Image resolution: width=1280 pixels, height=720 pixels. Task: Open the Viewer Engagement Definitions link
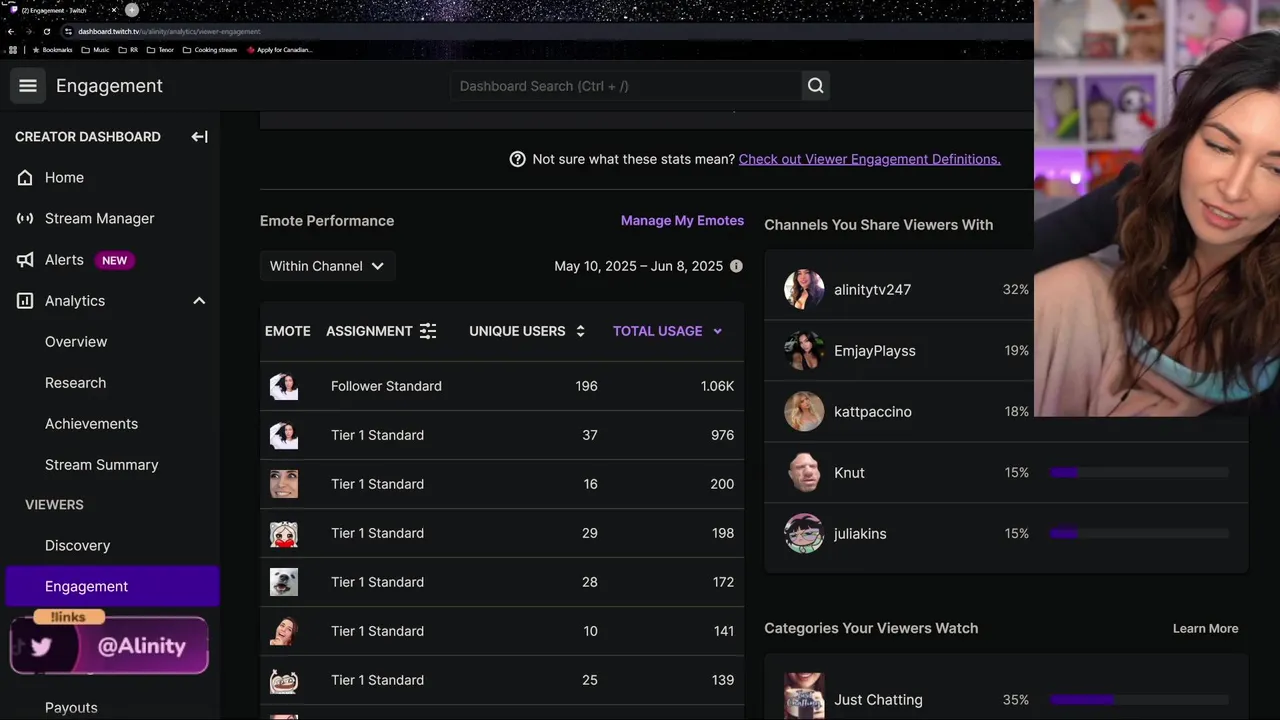(869, 159)
